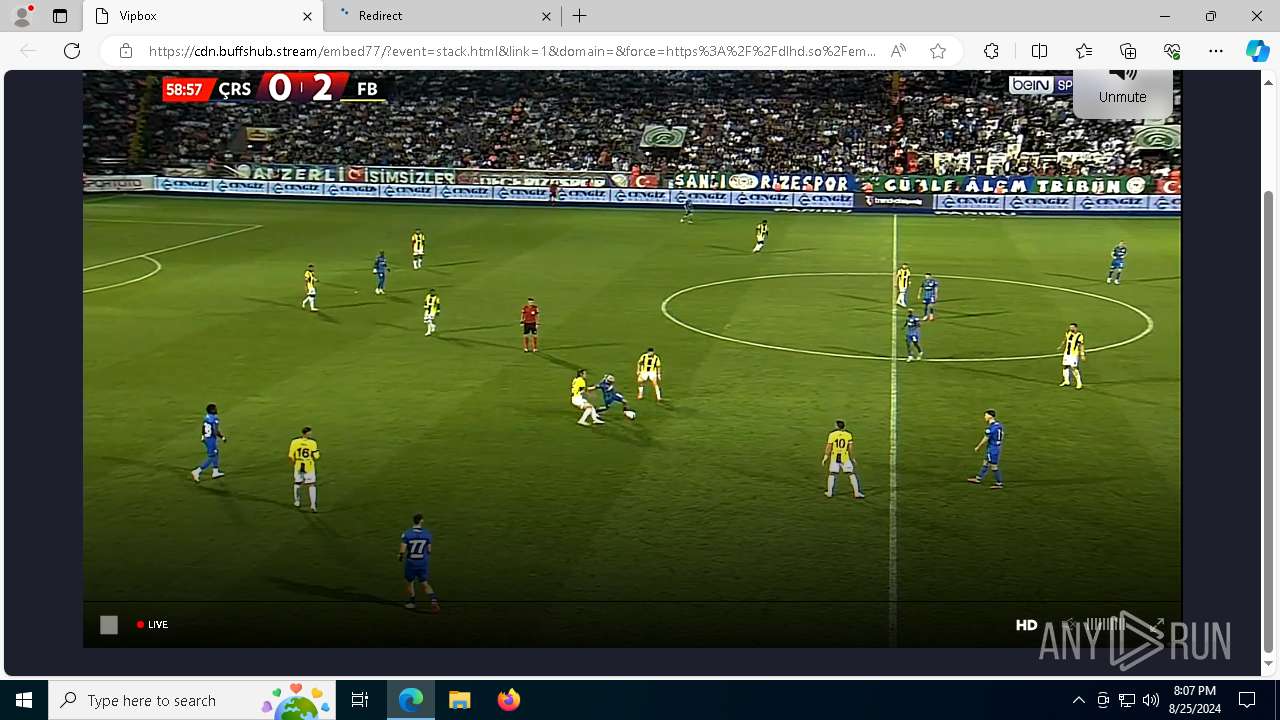1280x720 pixels.
Task: Click the Meet Now tray icon
Action: [1103, 700]
